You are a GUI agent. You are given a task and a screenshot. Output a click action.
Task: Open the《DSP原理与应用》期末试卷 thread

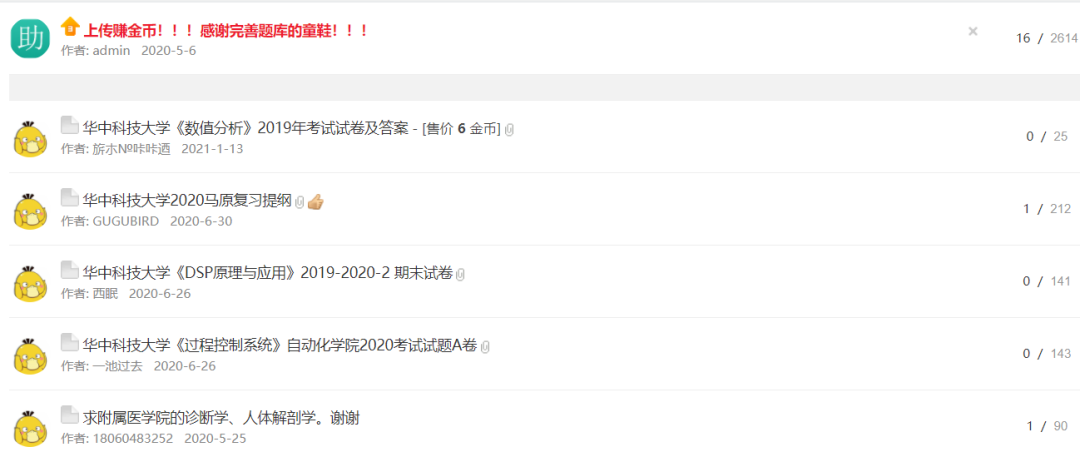(268, 273)
